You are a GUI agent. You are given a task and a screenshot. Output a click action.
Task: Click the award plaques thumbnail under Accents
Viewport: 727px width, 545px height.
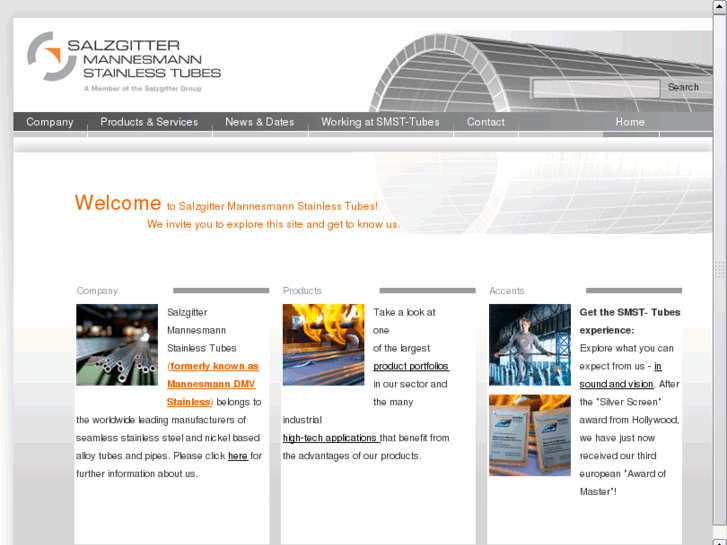click(530, 435)
